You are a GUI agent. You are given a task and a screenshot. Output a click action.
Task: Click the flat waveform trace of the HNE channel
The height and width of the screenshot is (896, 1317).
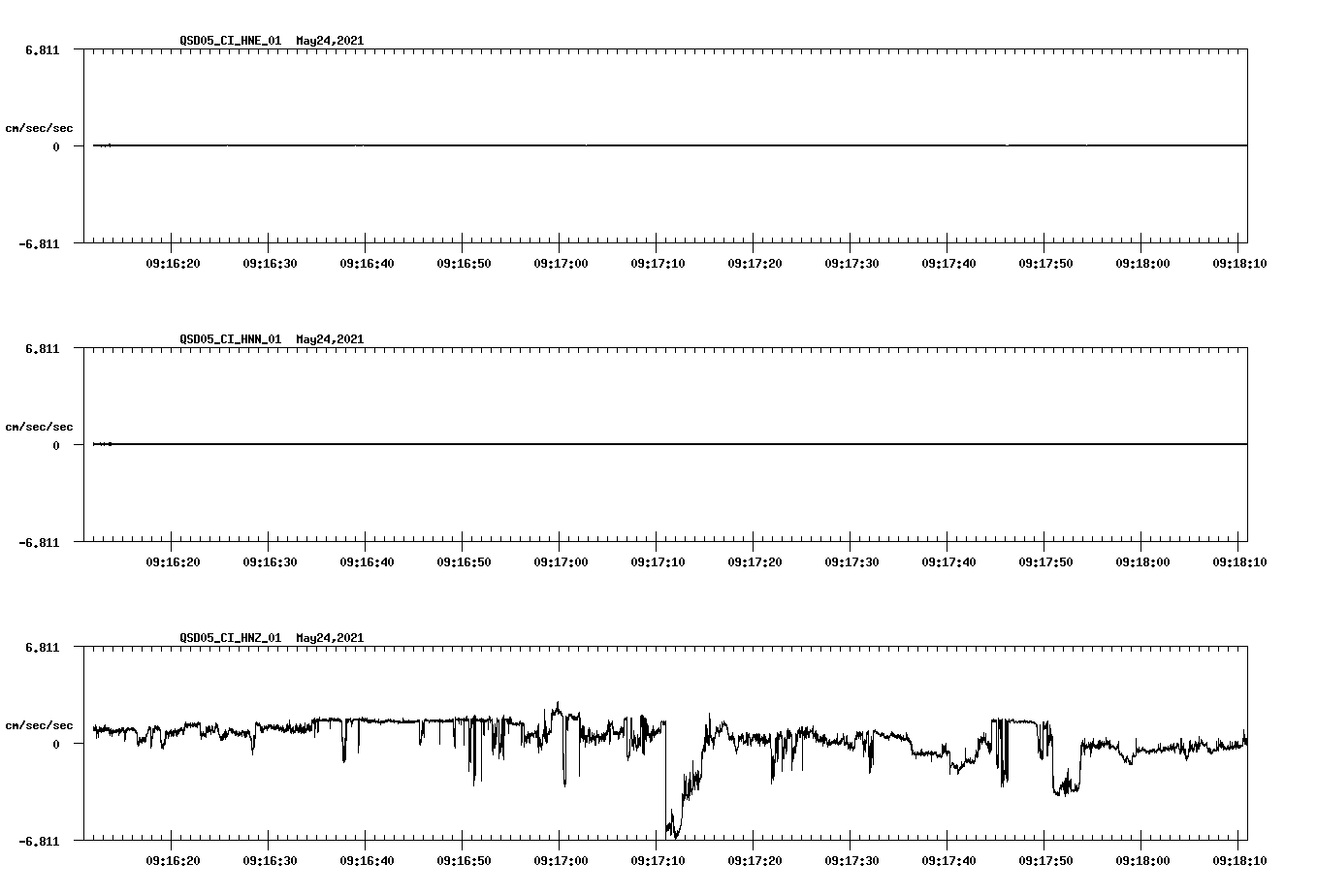(630, 146)
